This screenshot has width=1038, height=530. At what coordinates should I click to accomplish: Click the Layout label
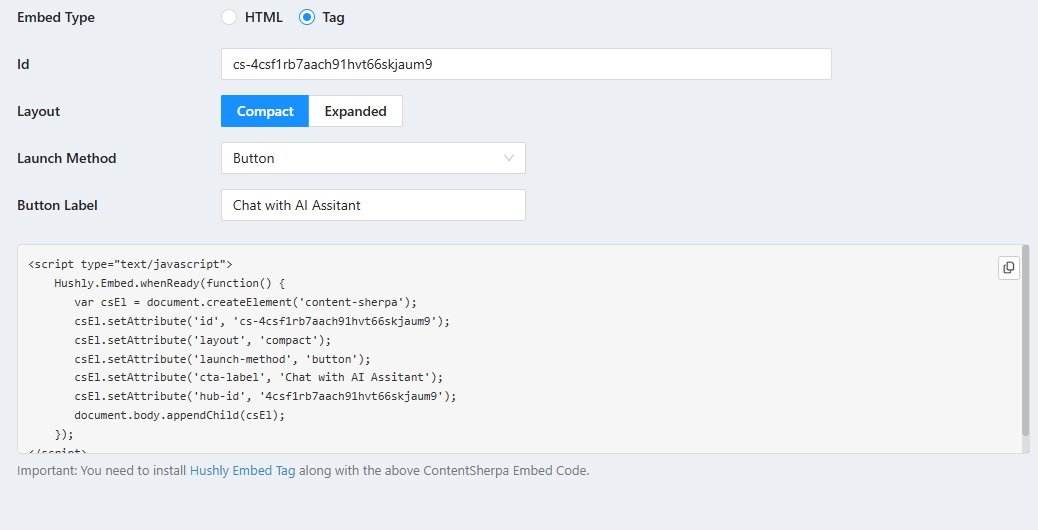pyautogui.click(x=38, y=111)
